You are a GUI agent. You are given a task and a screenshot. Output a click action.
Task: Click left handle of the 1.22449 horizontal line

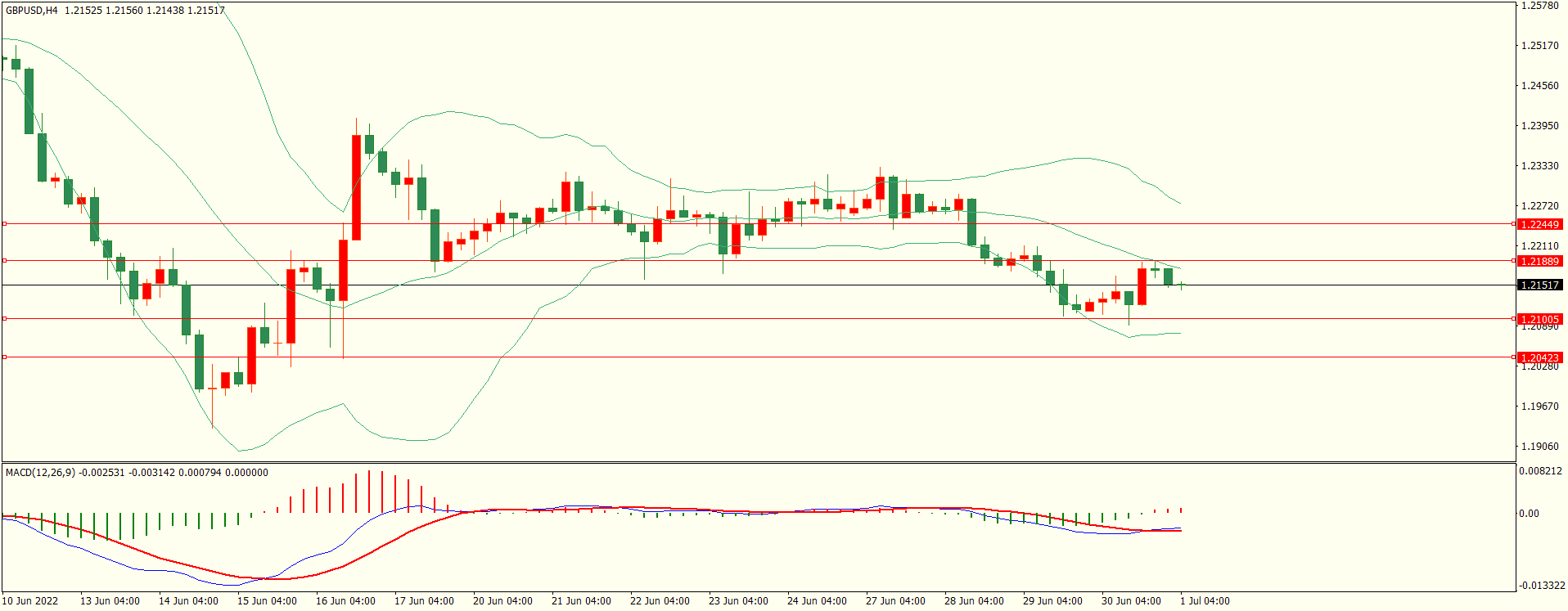(x=4, y=223)
